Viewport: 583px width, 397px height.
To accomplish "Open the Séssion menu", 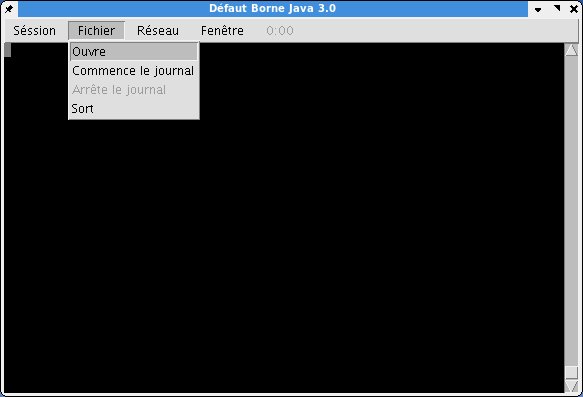I will (x=35, y=30).
